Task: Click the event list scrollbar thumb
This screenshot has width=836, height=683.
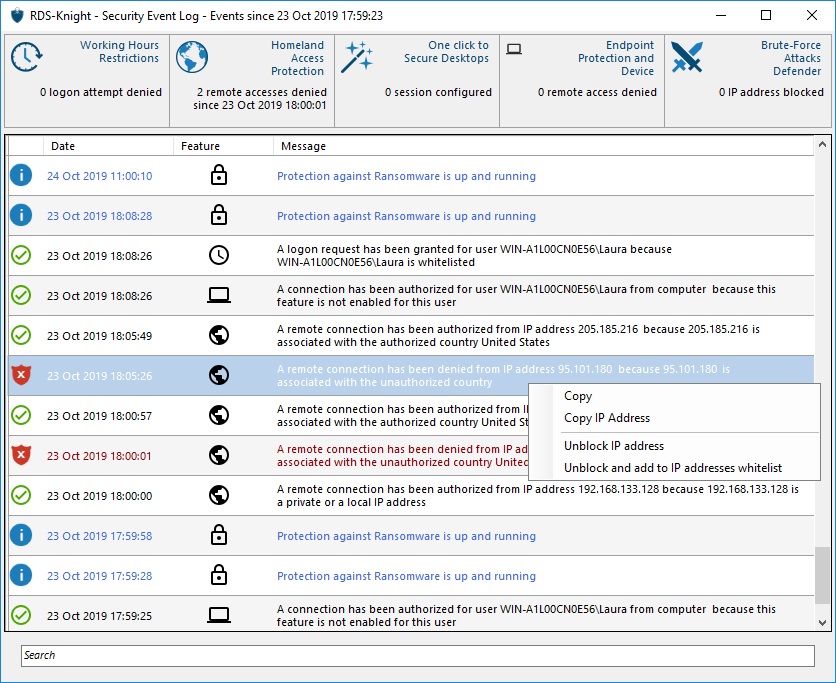Action: tap(822, 575)
